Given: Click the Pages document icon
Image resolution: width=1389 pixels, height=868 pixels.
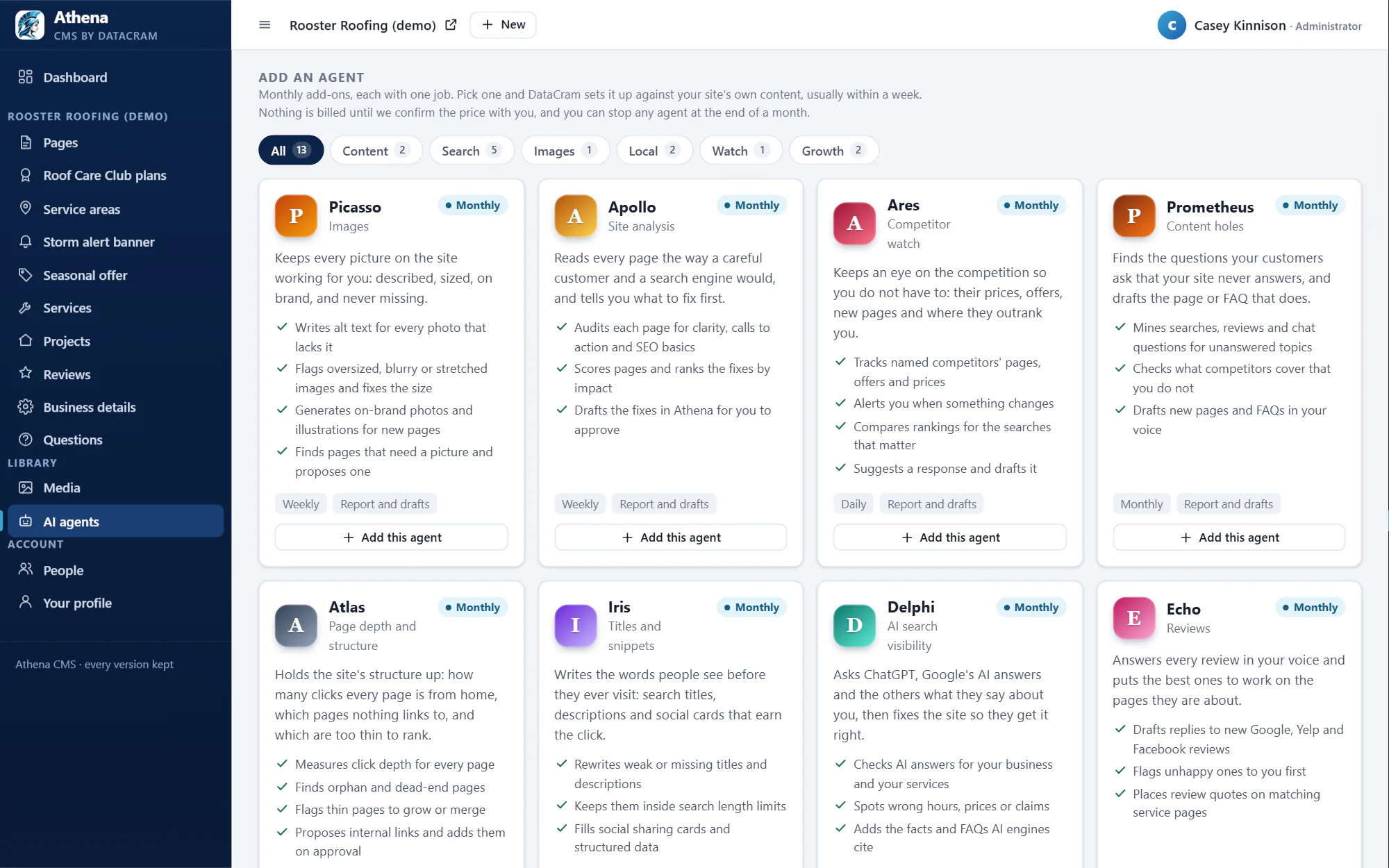Looking at the screenshot, I should click(x=26, y=142).
